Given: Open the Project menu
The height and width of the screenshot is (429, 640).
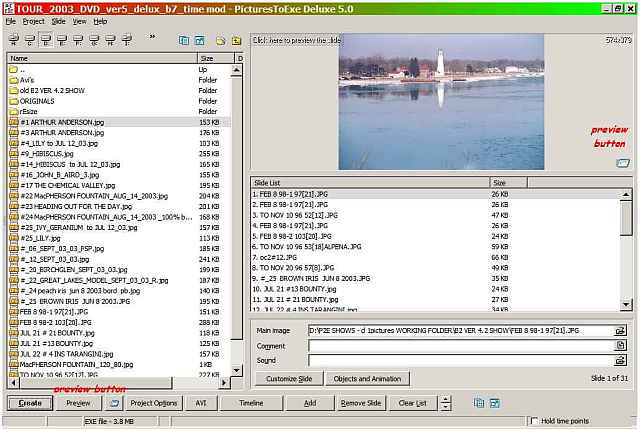Looking at the screenshot, I should (33, 21).
